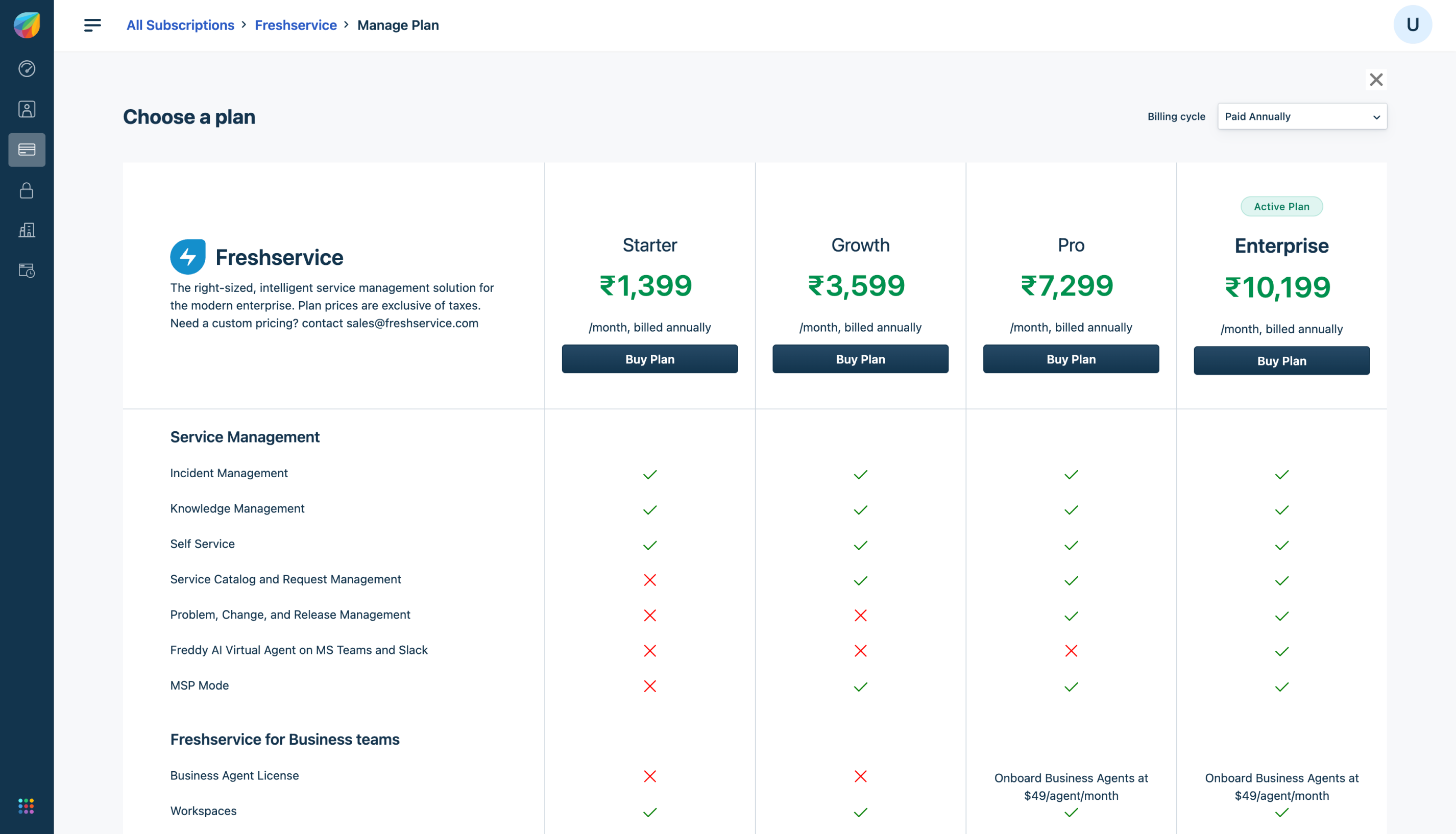Open the security lock icon in sidebar
This screenshot has width=1456, height=834.
coord(27,190)
